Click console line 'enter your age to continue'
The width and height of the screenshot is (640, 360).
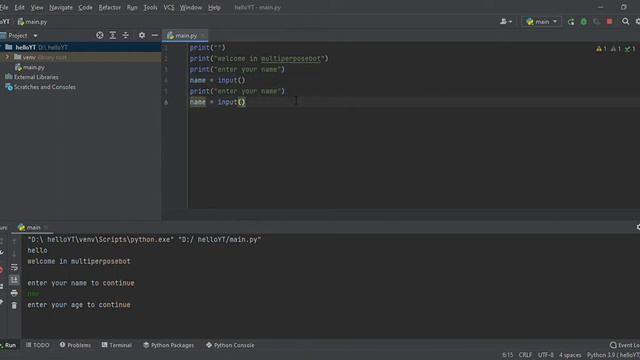[x=79, y=305]
